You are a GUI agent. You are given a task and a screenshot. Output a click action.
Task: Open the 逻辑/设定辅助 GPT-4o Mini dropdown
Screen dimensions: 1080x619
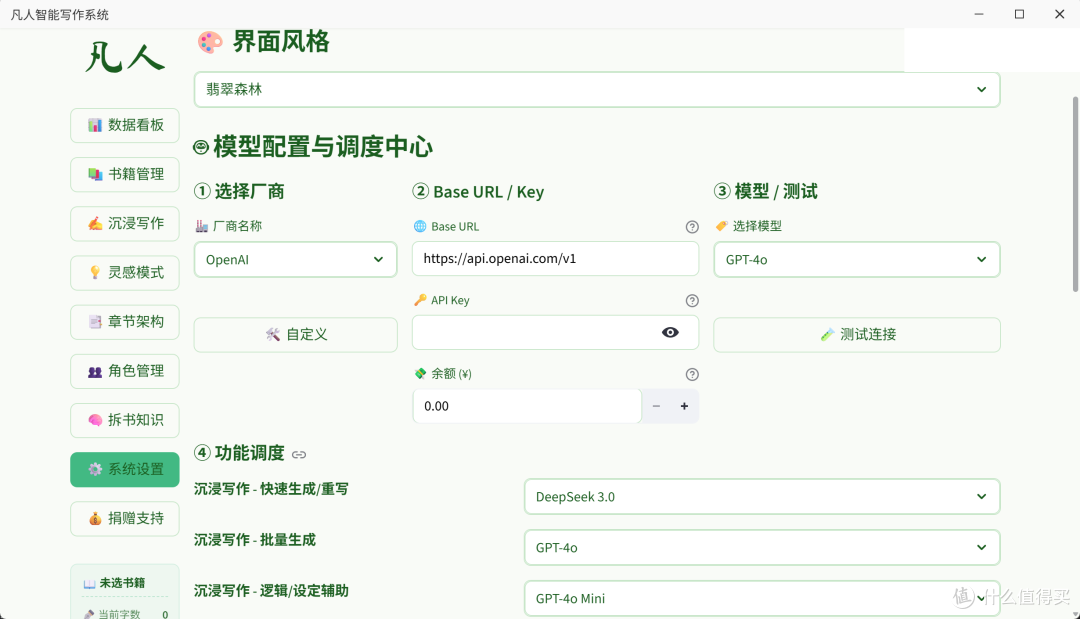(762, 598)
